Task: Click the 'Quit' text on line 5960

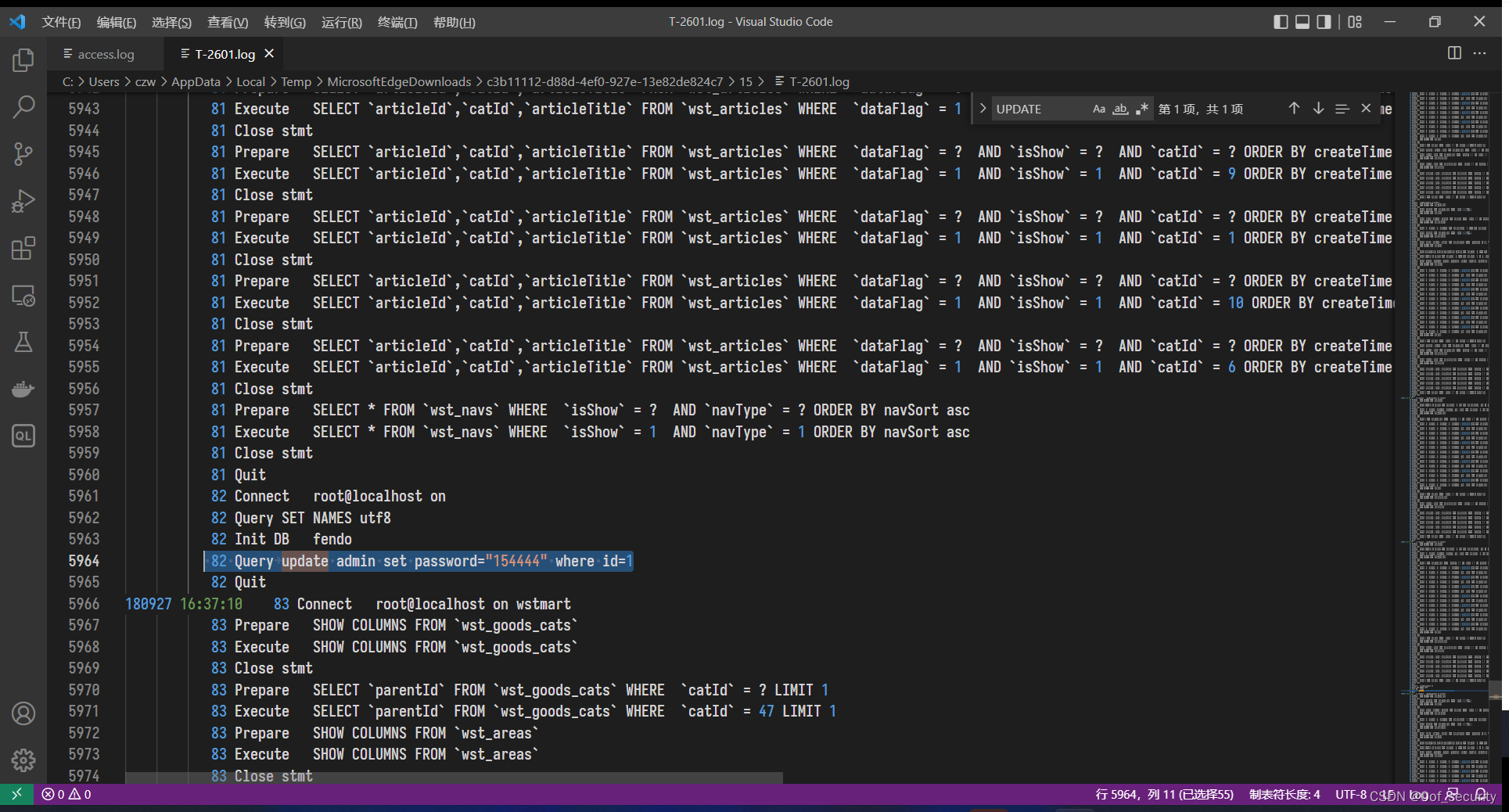Action: [250, 475]
